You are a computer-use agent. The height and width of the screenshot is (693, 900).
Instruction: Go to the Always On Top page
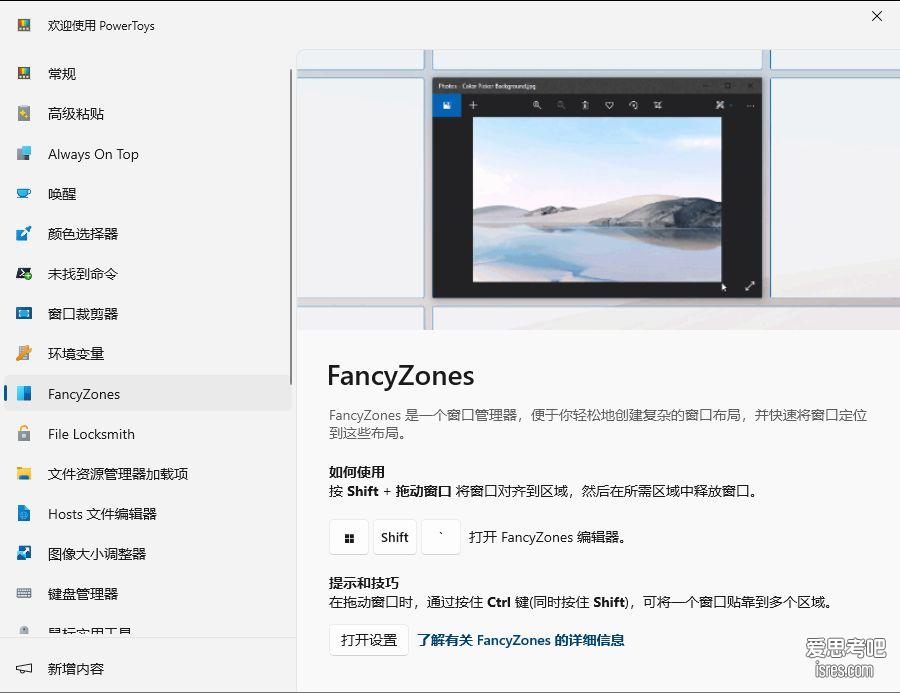[148, 154]
